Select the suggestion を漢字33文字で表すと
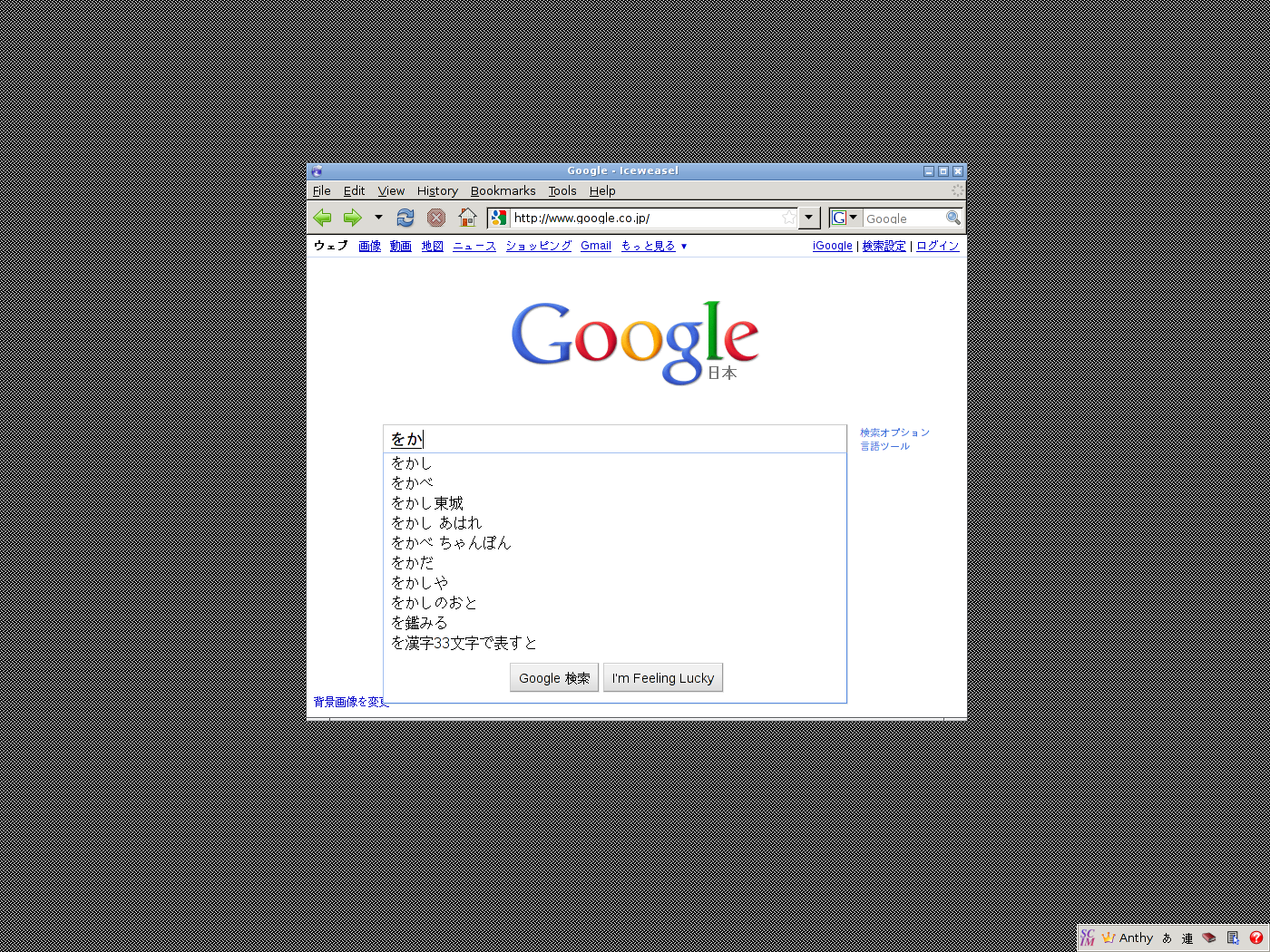Viewport: 1270px width, 952px height. (615, 643)
